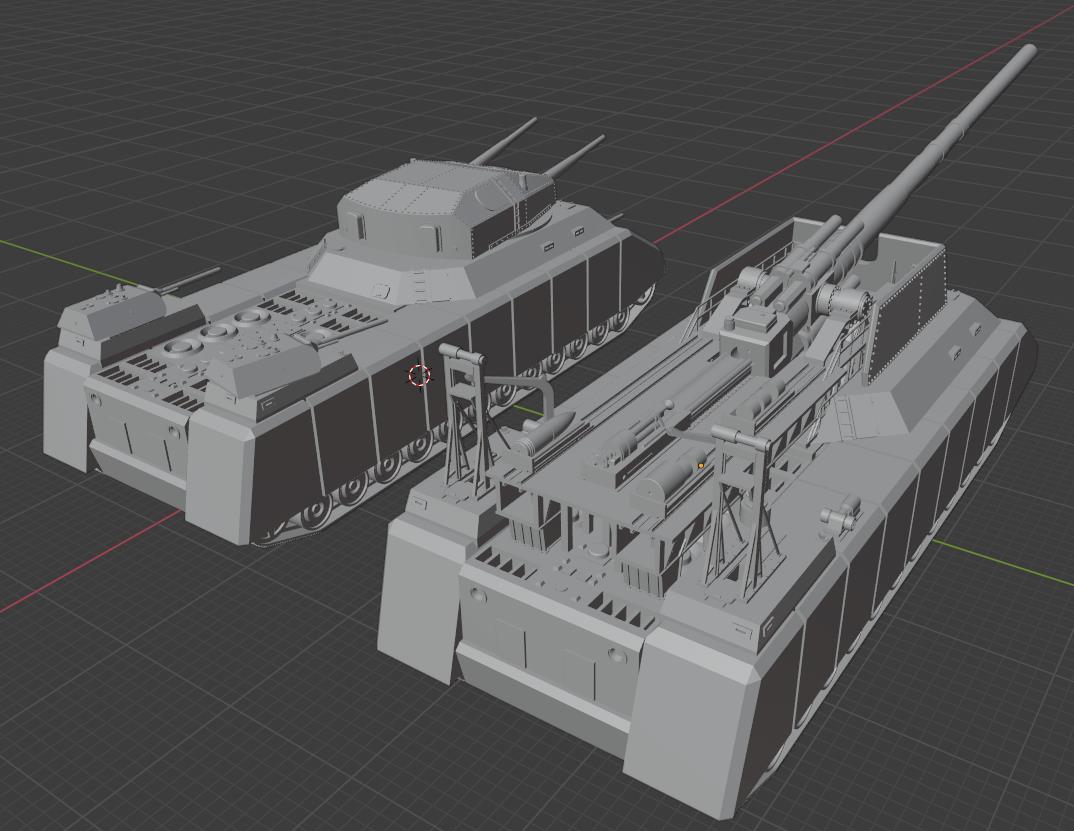Click the twin gun barrels on the left tank turret
Screen dimensions: 1074x831
tap(540, 150)
